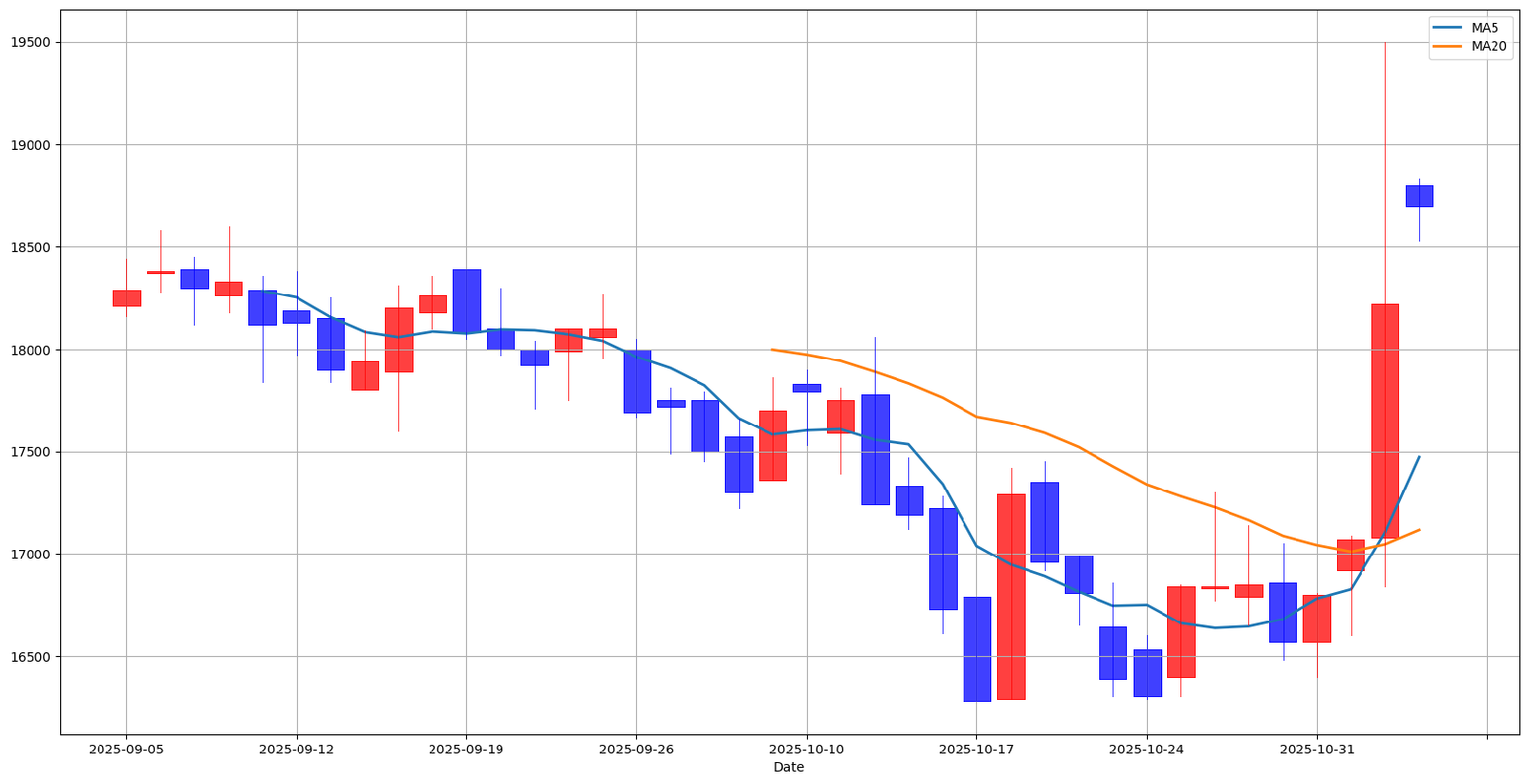Click the MA5 legend label
The image size is (1528, 784).
tap(1484, 28)
